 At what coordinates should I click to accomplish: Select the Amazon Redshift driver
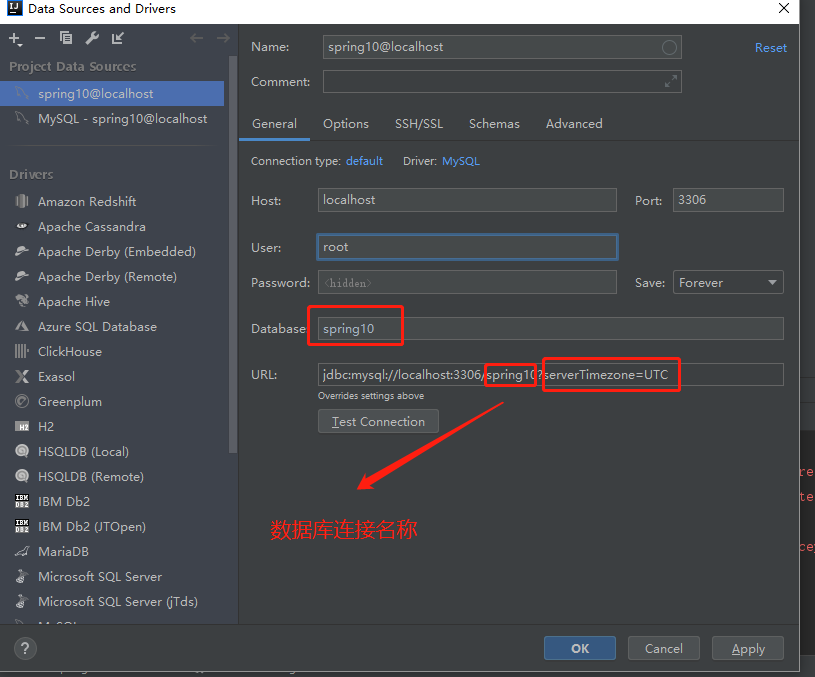pyautogui.click(x=88, y=201)
